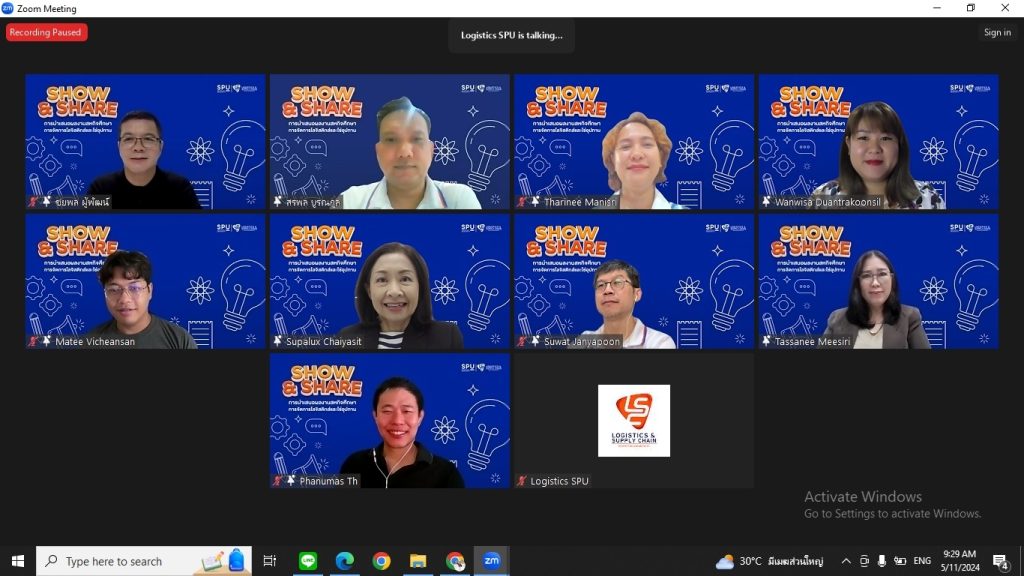The image size is (1024, 576).
Task: Select Wanwisa Duantrakoonsil's video tile
Action: click(878, 142)
